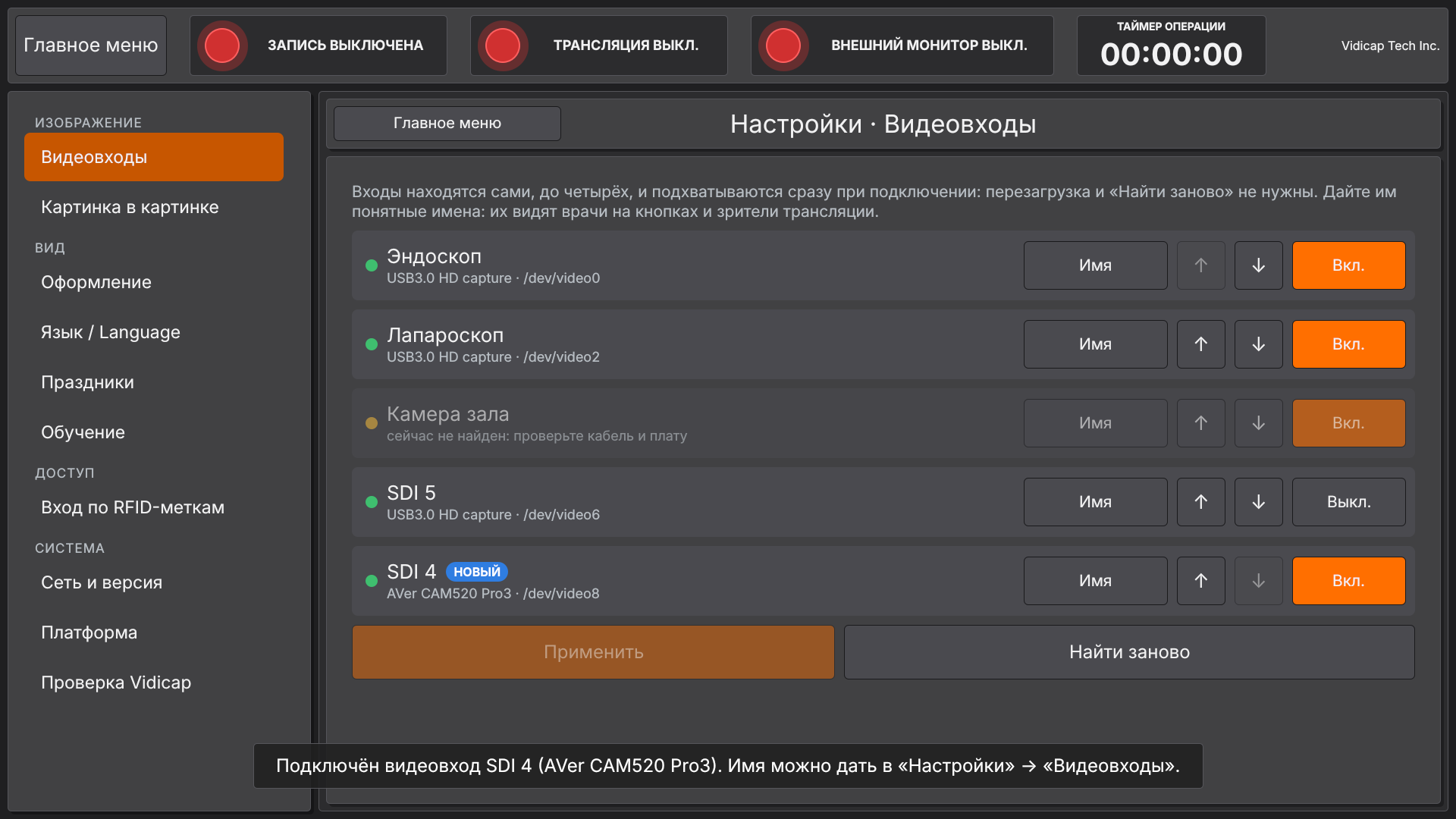Click the red recording indicator circle

(222, 45)
